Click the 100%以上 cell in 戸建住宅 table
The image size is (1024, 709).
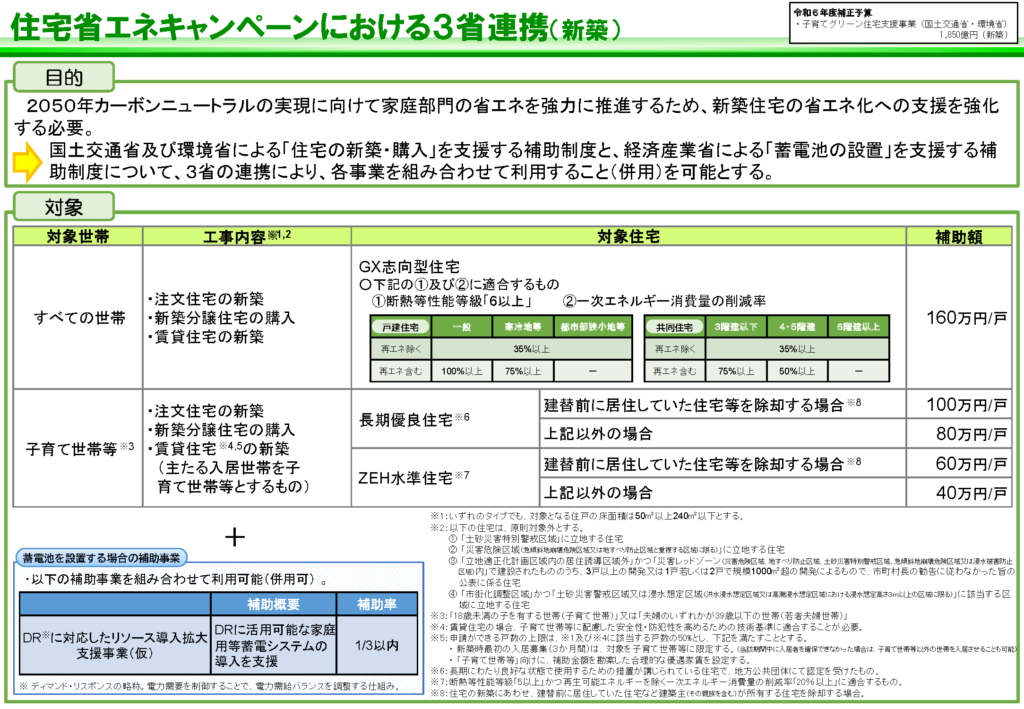point(462,371)
